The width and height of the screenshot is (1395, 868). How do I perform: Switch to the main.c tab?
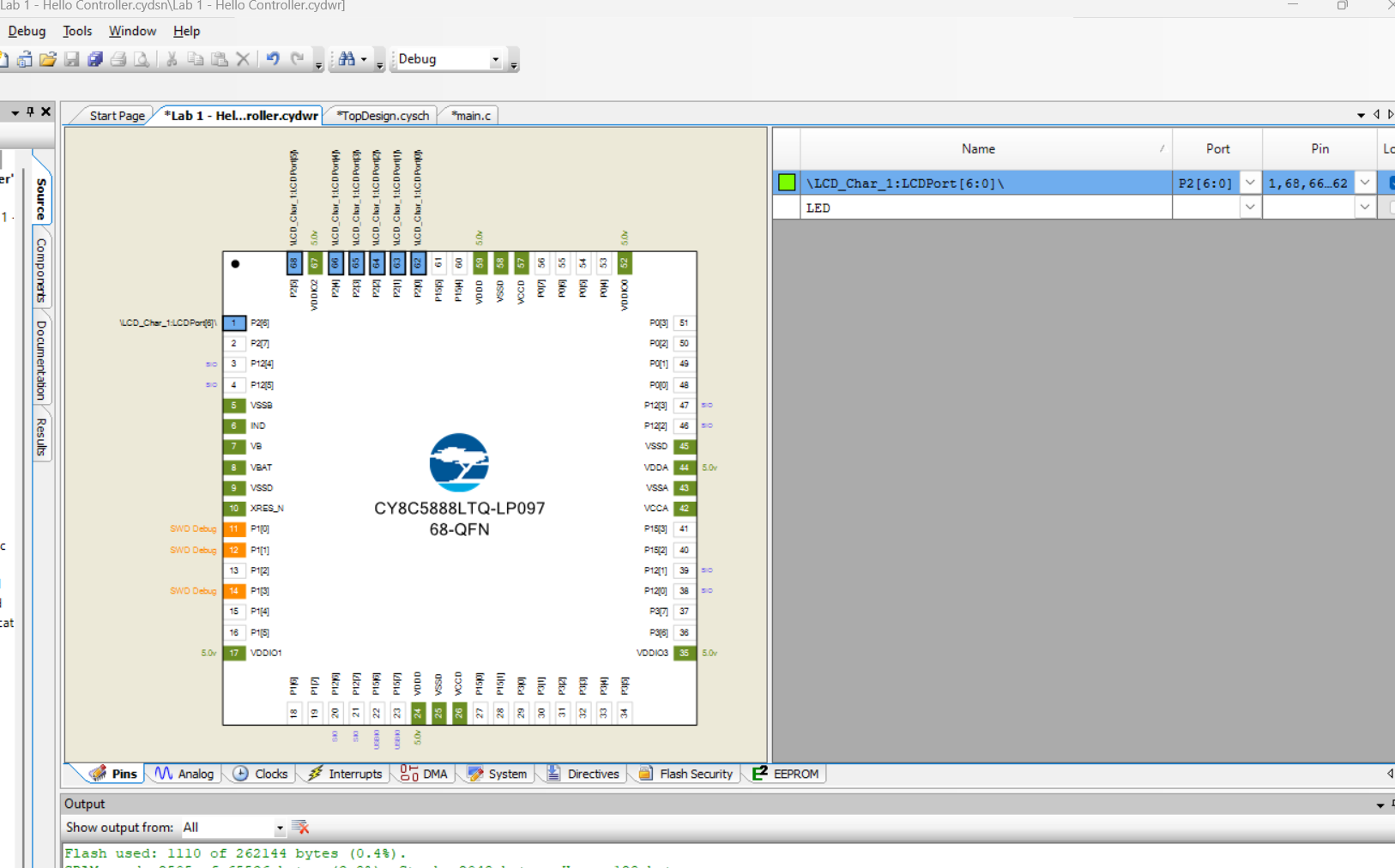point(471,116)
